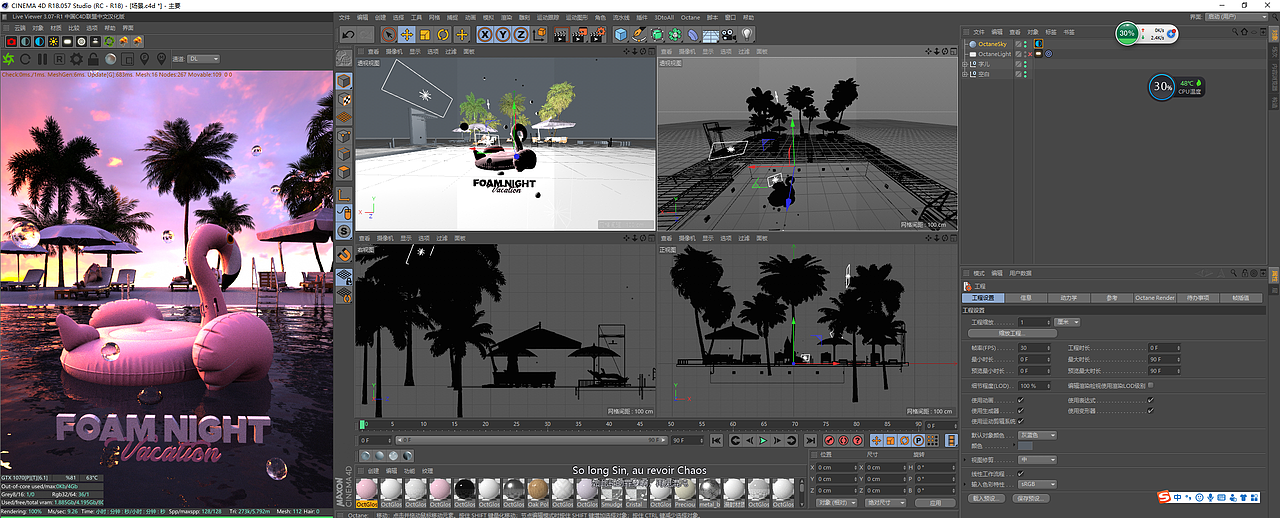Open the layout dropdown (启动 (用户)) at top right
Image resolution: width=1280 pixels, height=518 pixels.
coord(1238,17)
